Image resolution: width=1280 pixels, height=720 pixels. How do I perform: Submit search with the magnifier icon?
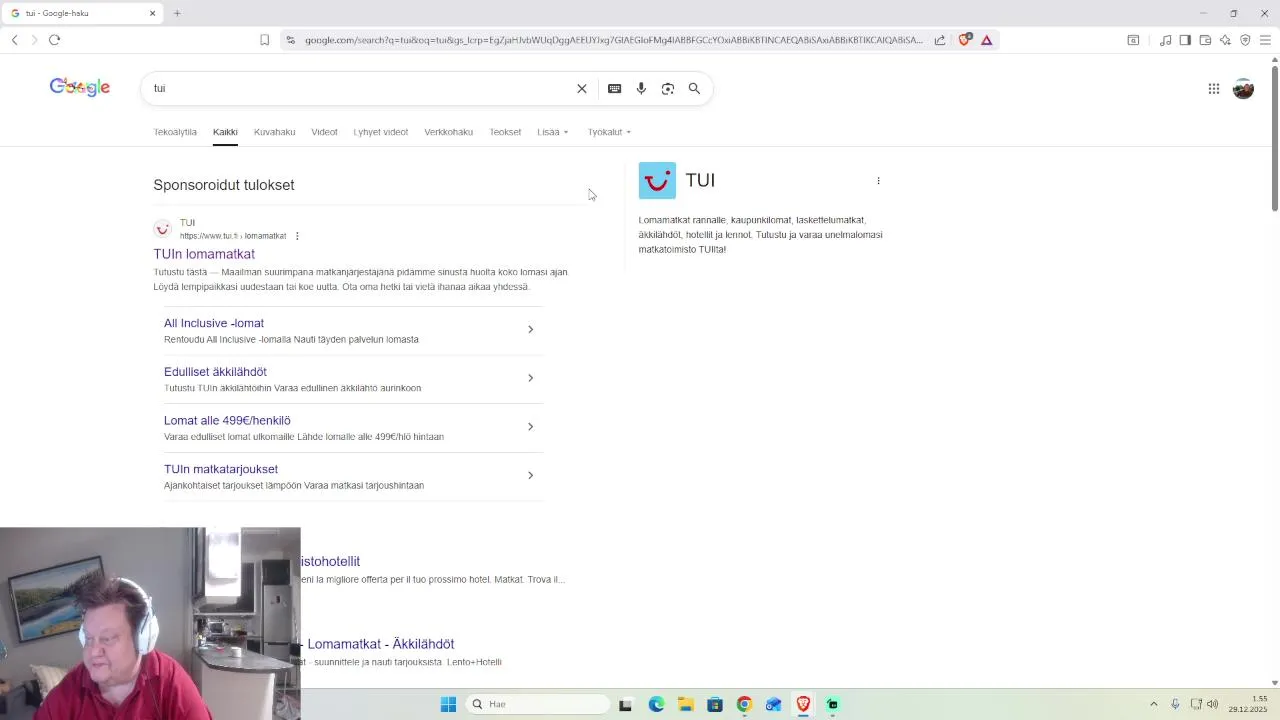coord(694,88)
